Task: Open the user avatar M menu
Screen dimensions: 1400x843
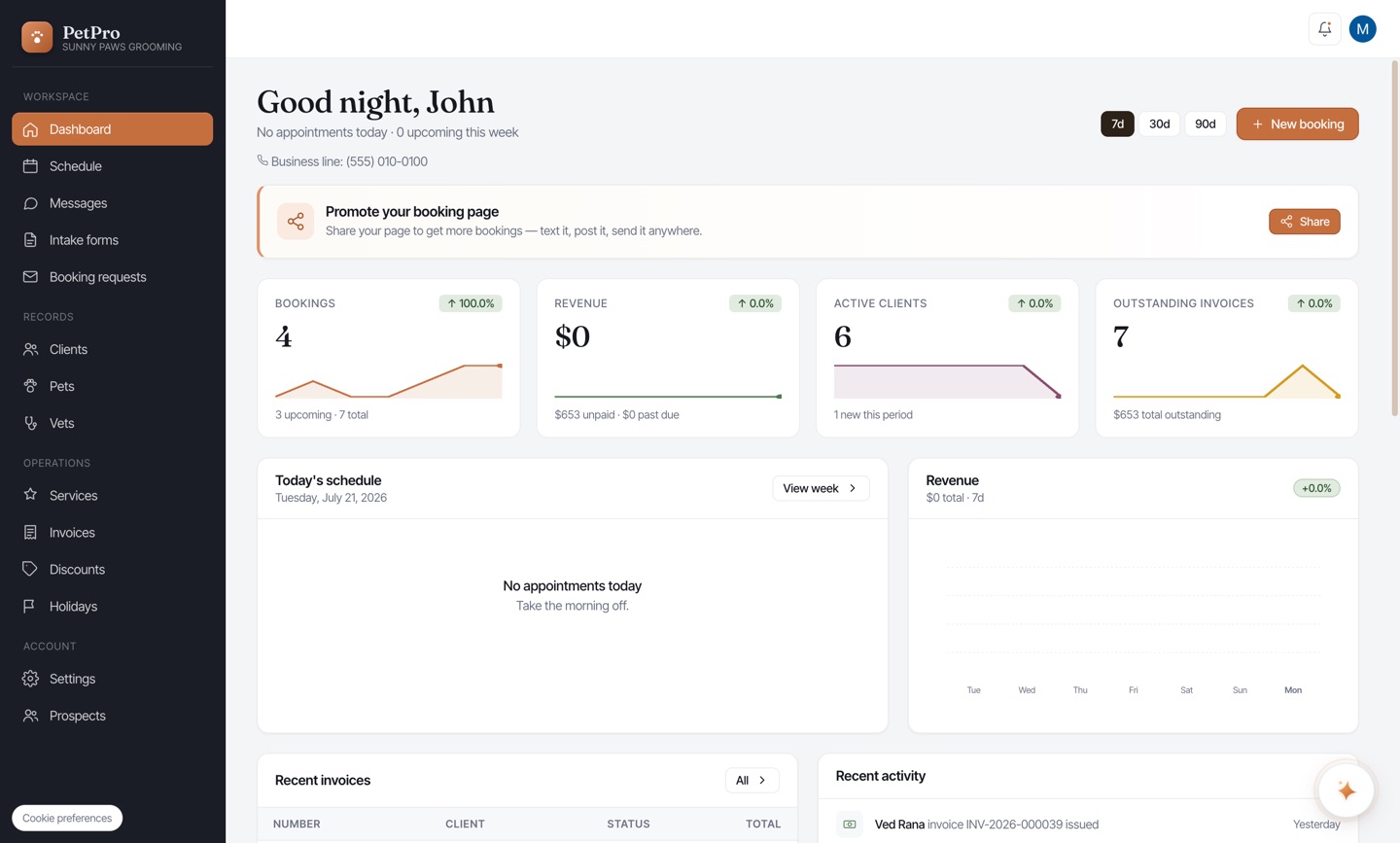Action: [x=1363, y=29]
